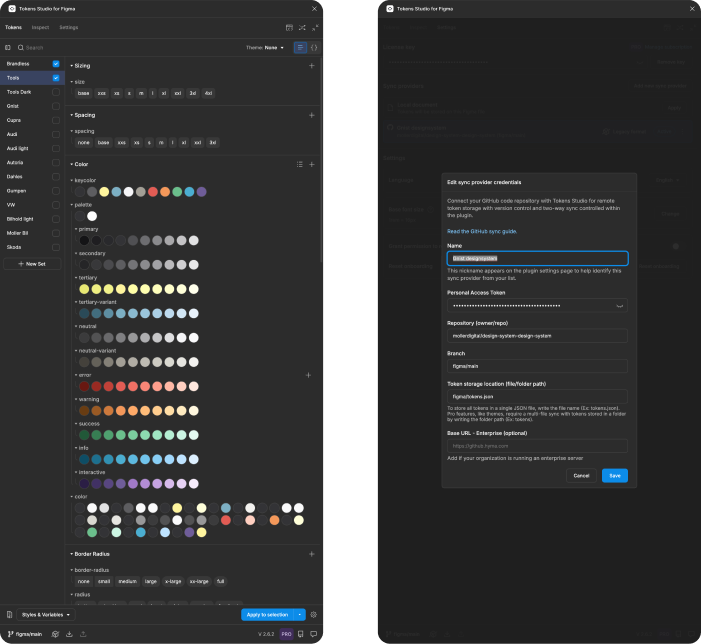Image resolution: width=701 pixels, height=644 pixels.
Task: Click the New Set button
Action: pyautogui.click(x=32, y=264)
